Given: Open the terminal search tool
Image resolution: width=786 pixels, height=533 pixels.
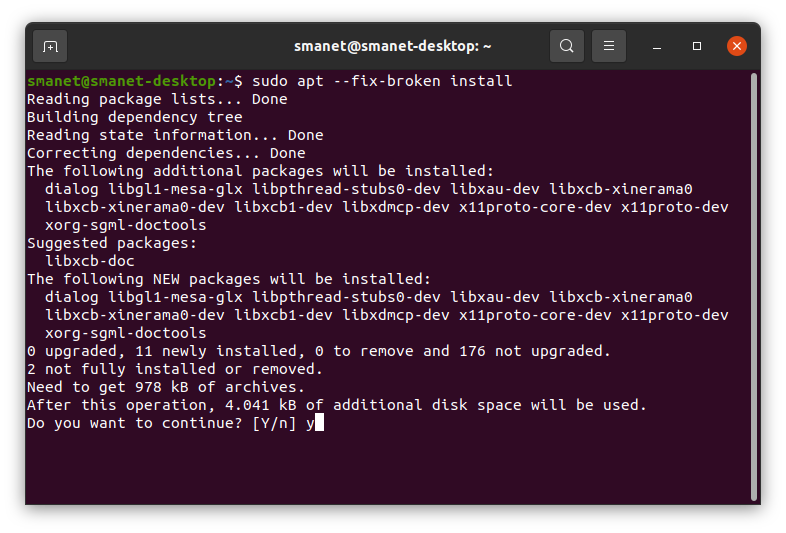Looking at the screenshot, I should pos(566,46).
